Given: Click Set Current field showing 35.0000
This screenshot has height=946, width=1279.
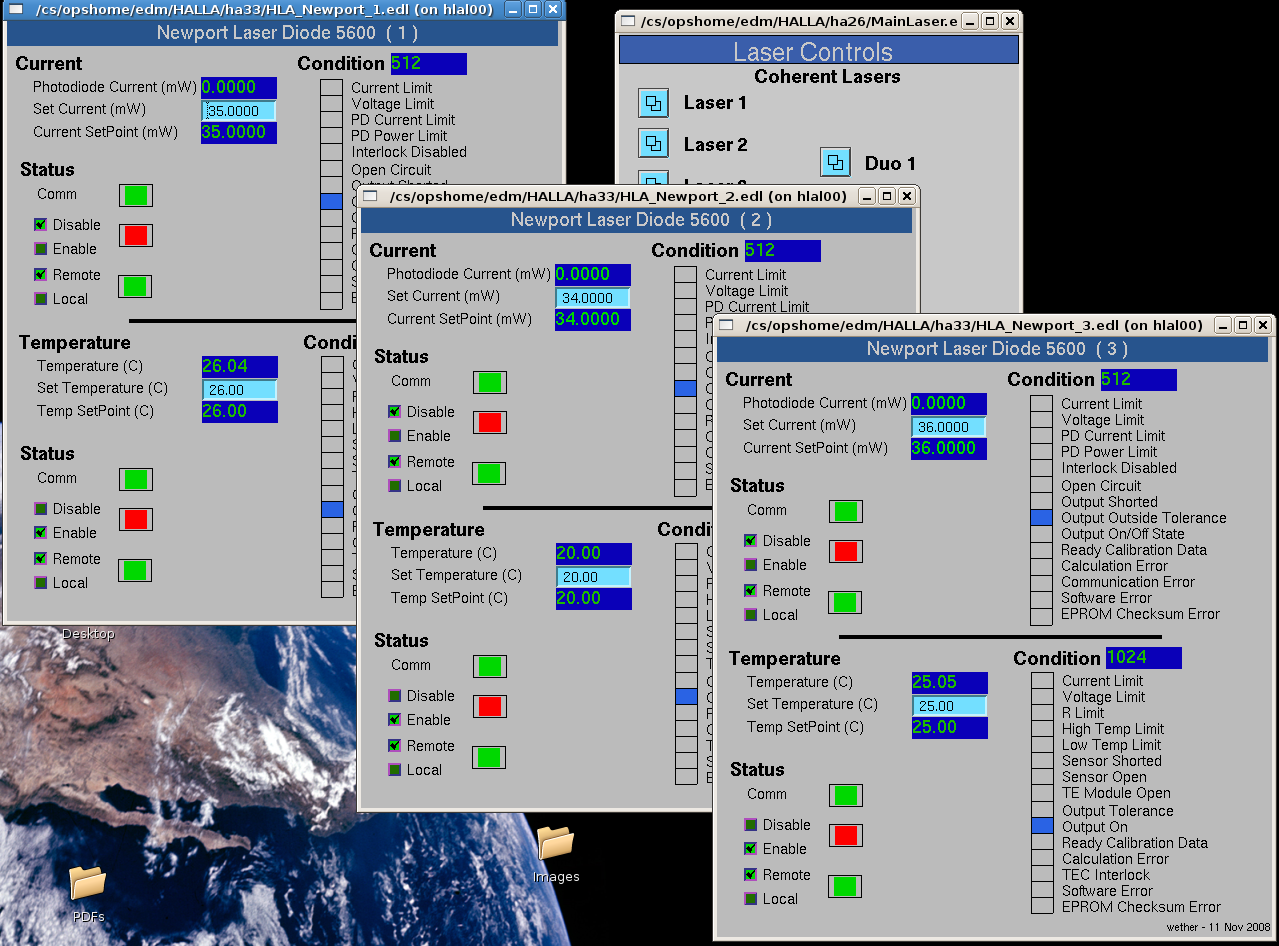Looking at the screenshot, I should click(x=239, y=111).
